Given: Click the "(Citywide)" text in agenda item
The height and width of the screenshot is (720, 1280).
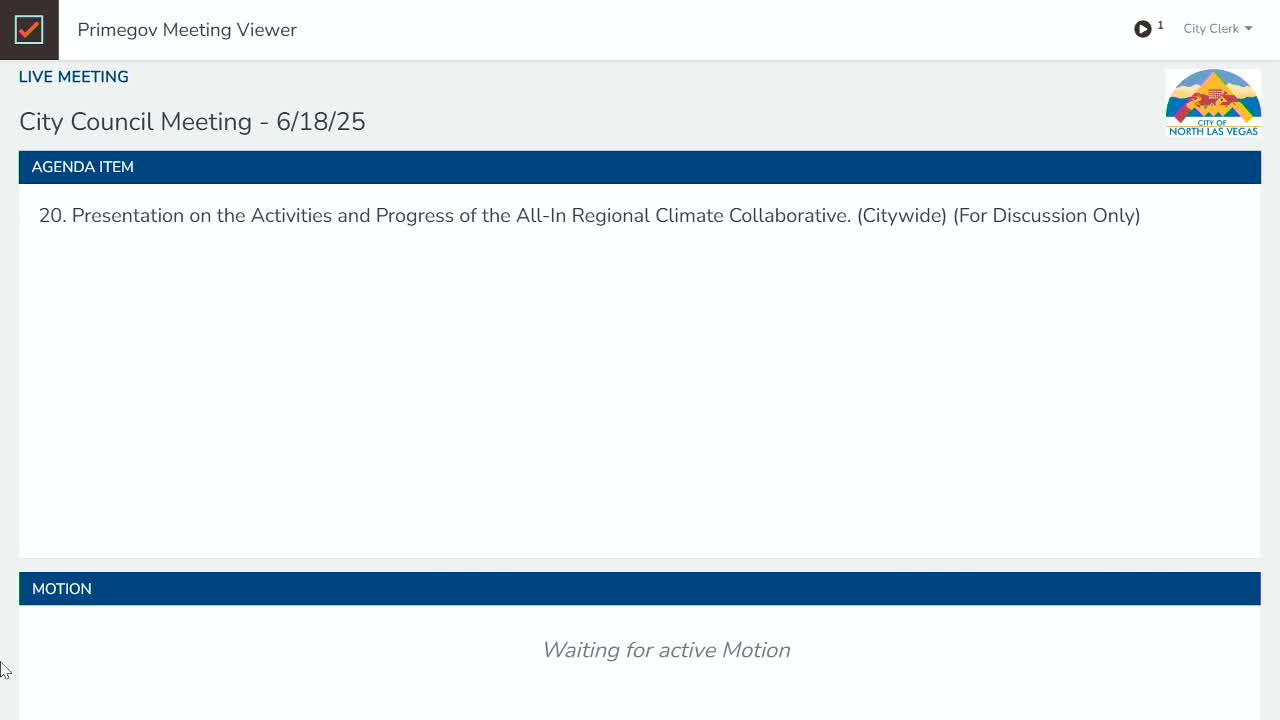Looking at the screenshot, I should point(901,216).
